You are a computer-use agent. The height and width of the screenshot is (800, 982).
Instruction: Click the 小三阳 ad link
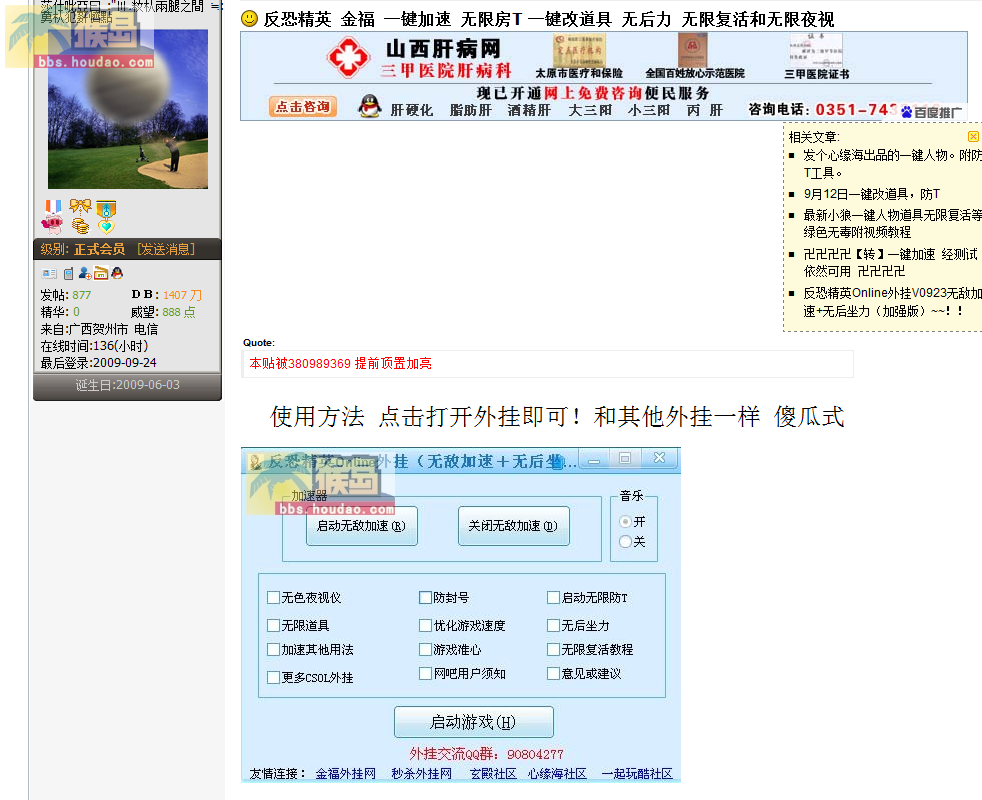(x=649, y=110)
